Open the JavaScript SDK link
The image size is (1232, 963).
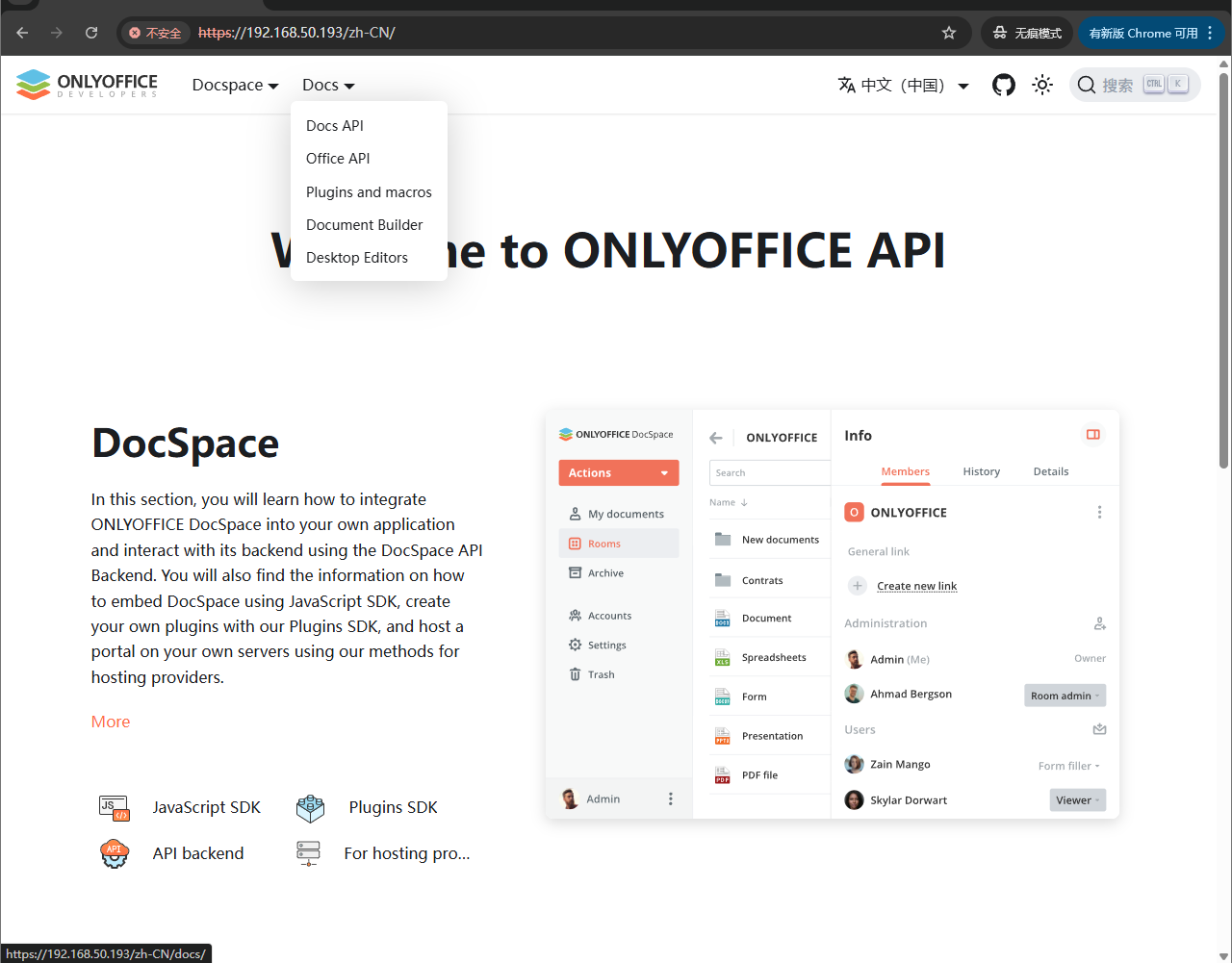(x=180, y=807)
